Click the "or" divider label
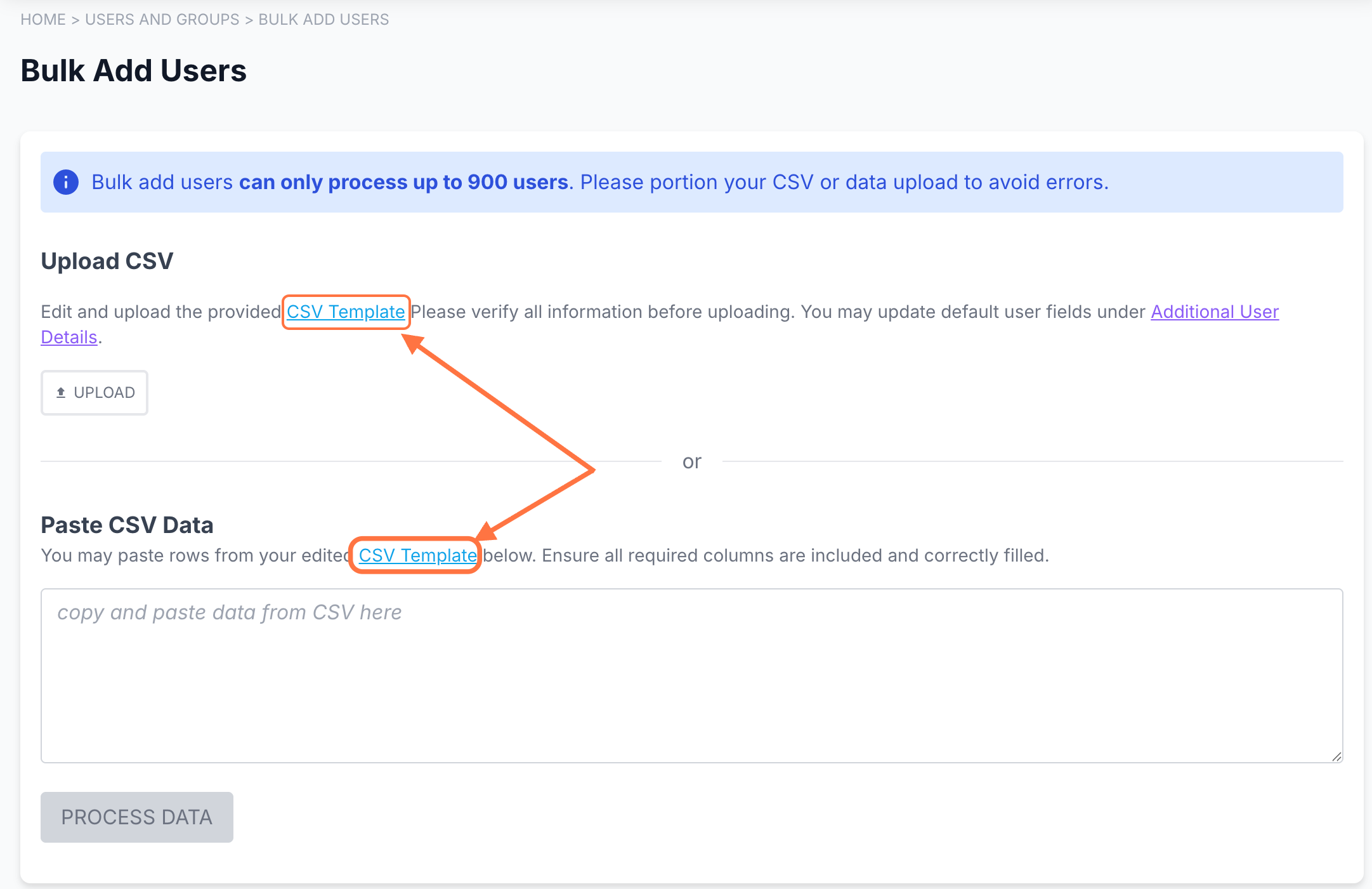 point(691,461)
